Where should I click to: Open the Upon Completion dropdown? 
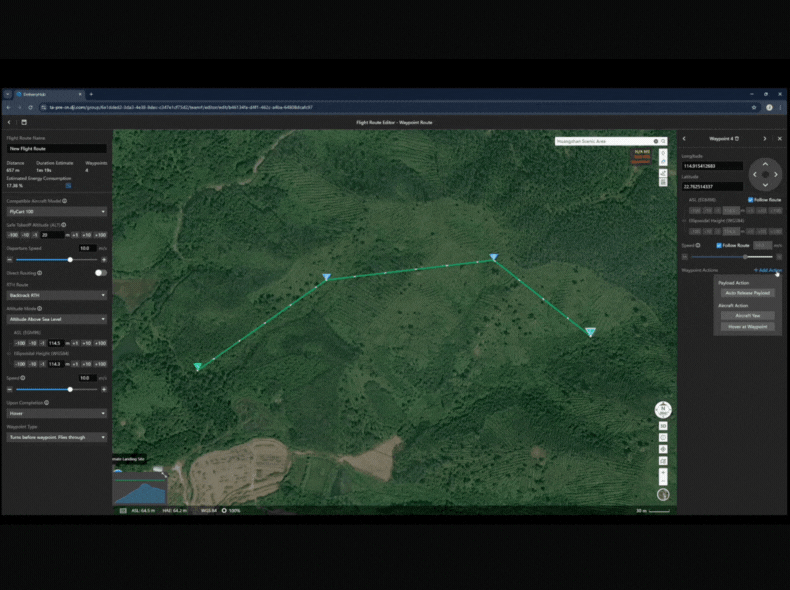click(x=56, y=413)
